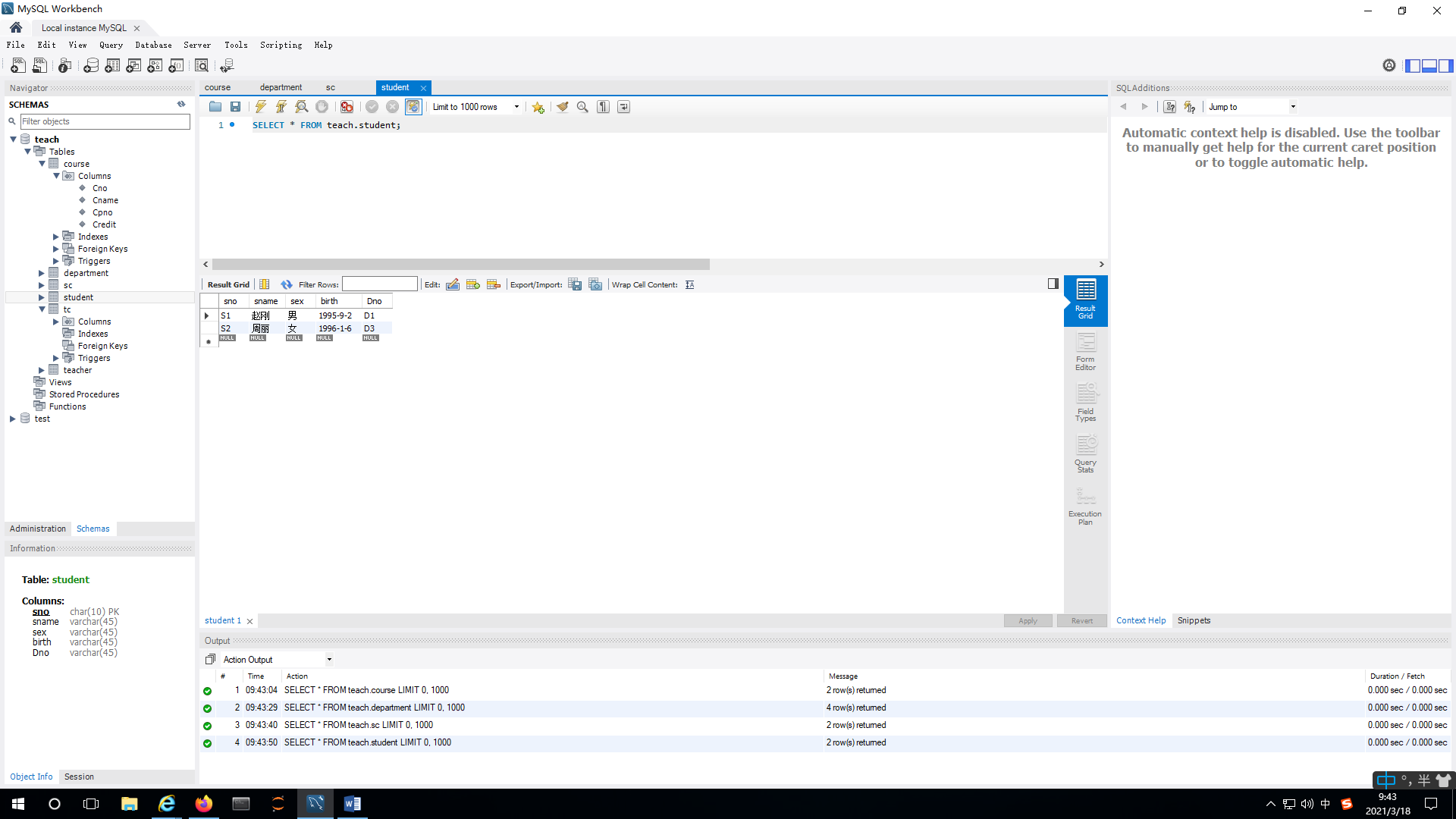Expand the teacher table node
The image size is (1456, 819).
click(42, 370)
